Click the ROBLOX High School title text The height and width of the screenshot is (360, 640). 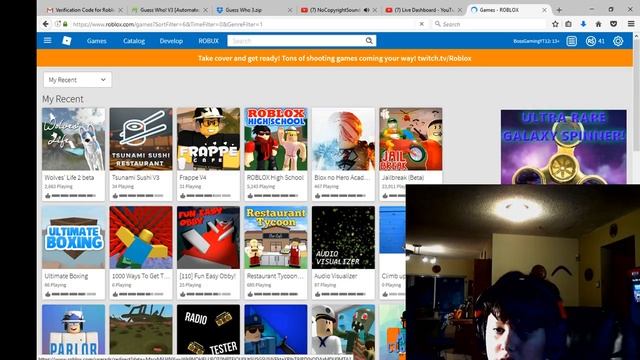pyautogui.click(x=276, y=178)
